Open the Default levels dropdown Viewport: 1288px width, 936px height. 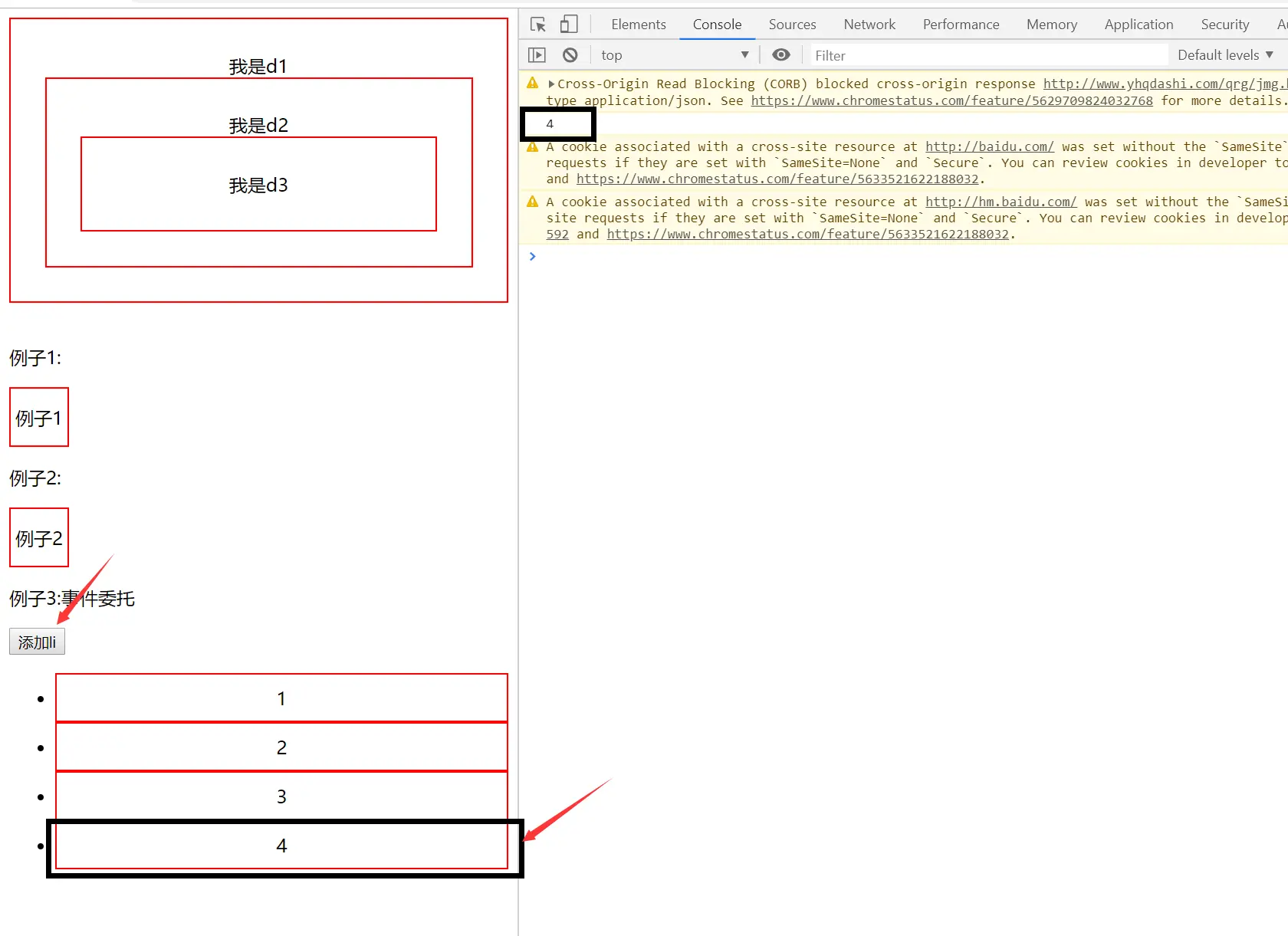(1225, 55)
